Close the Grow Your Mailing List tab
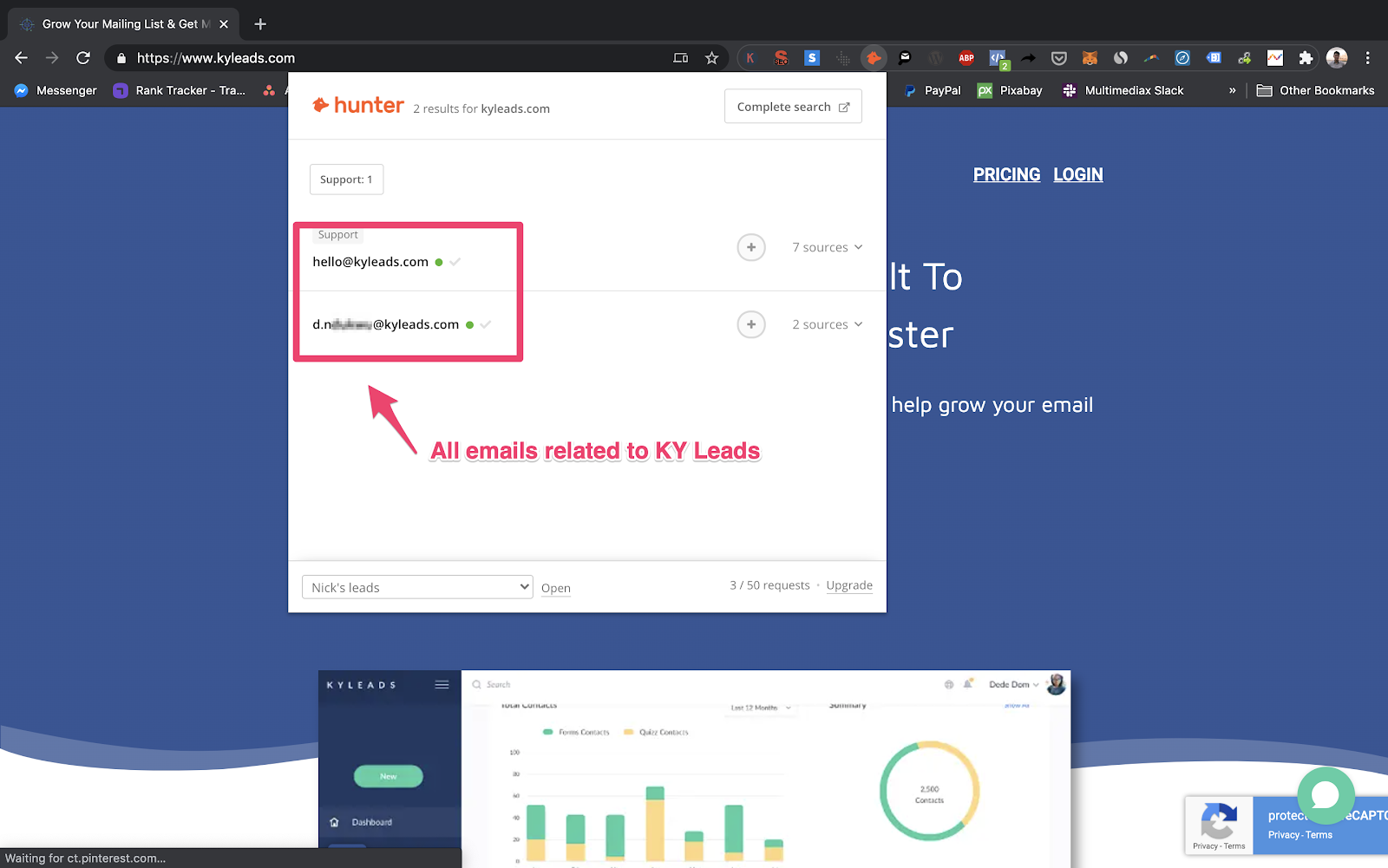Viewport: 1388px width, 868px height. point(224,24)
